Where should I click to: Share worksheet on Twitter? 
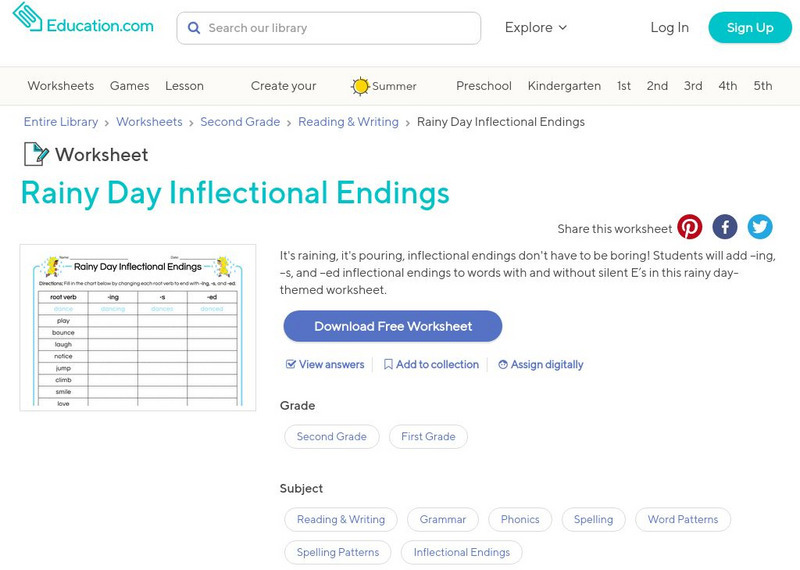(760, 227)
